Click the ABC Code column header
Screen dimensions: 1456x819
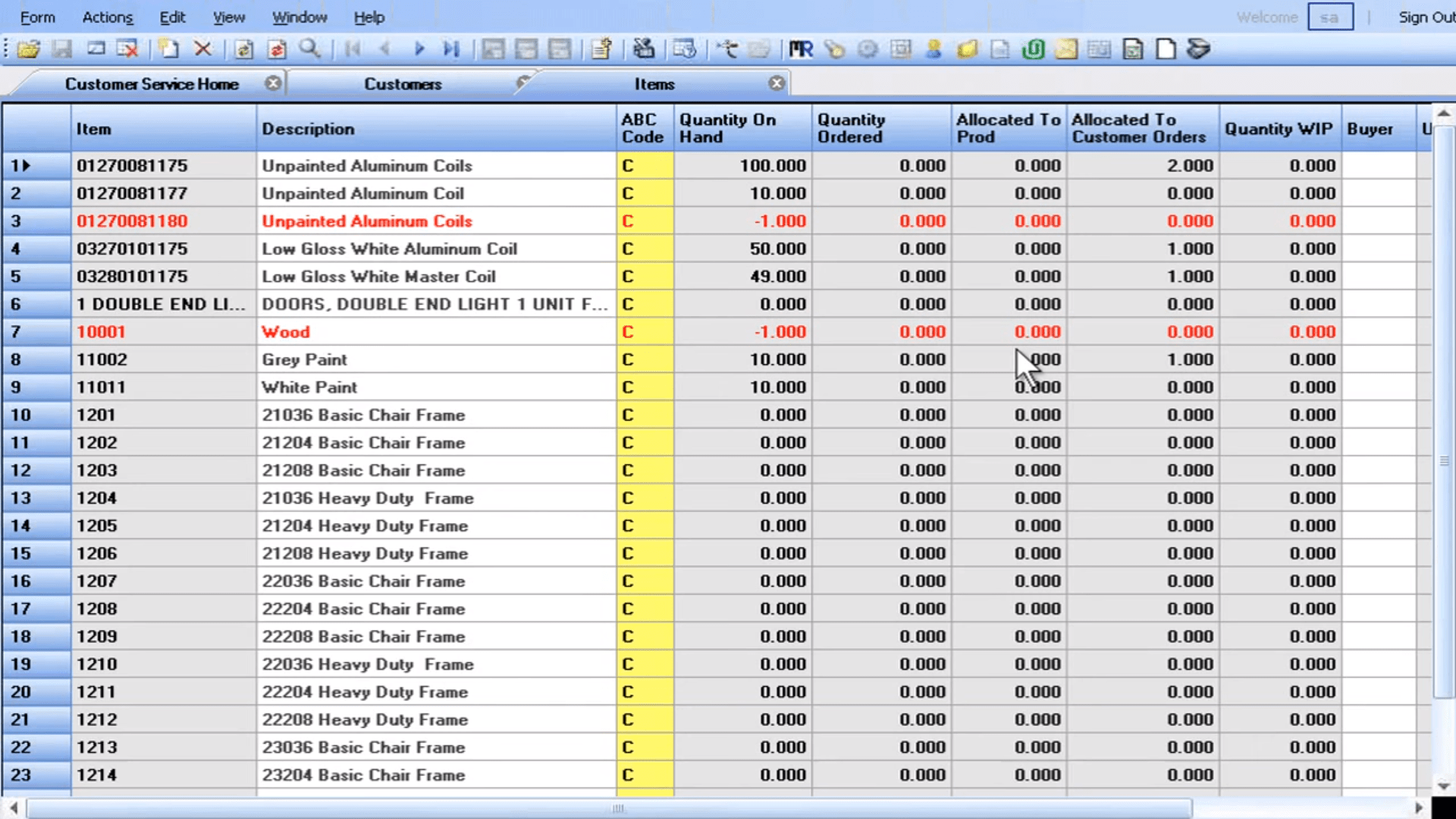tap(645, 129)
